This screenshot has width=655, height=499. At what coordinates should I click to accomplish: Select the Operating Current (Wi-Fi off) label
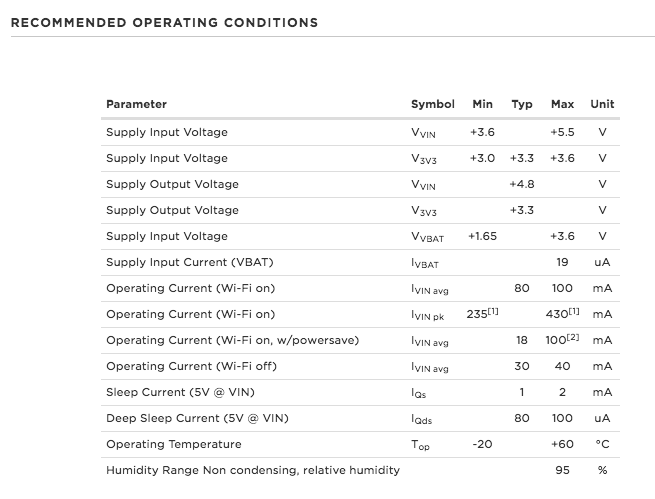coord(191,366)
